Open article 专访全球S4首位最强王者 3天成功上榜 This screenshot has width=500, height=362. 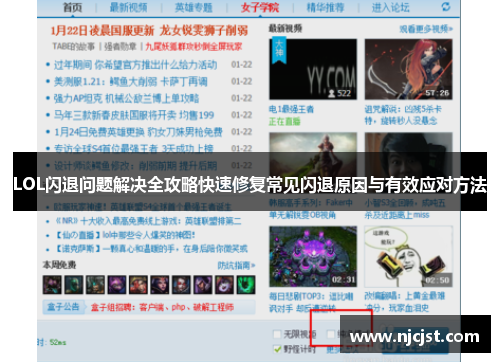tap(134, 148)
